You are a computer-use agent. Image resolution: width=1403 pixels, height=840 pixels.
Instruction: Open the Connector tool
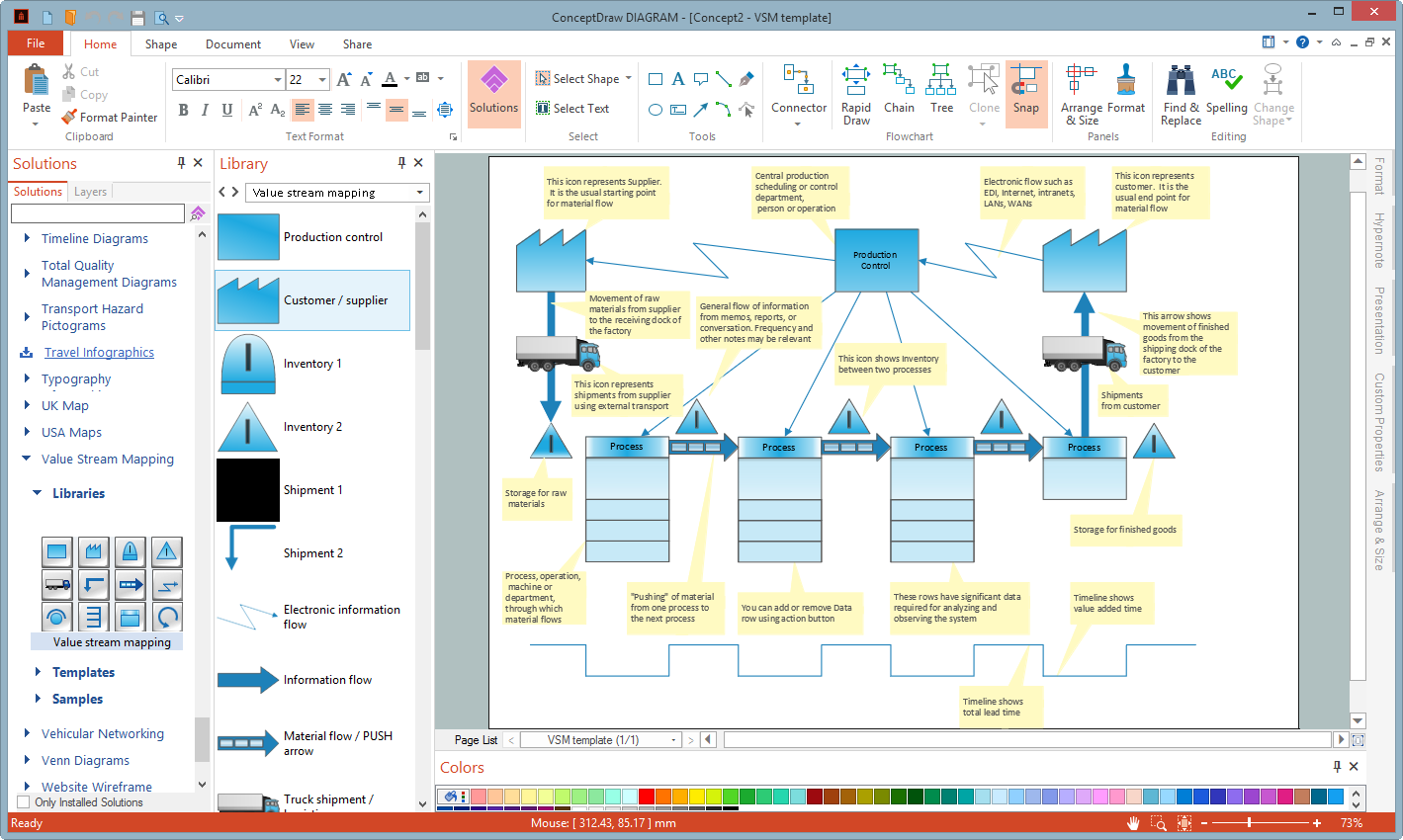798,89
